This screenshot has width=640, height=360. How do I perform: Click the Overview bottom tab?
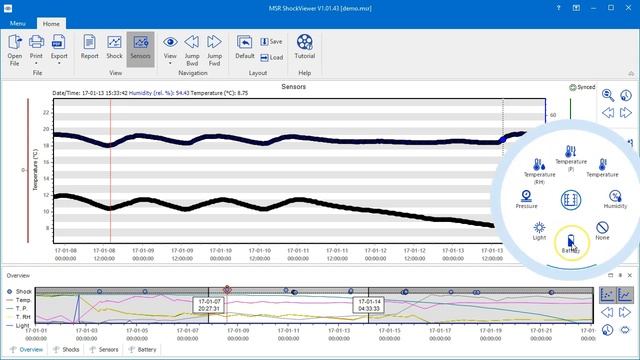[x=27, y=350]
